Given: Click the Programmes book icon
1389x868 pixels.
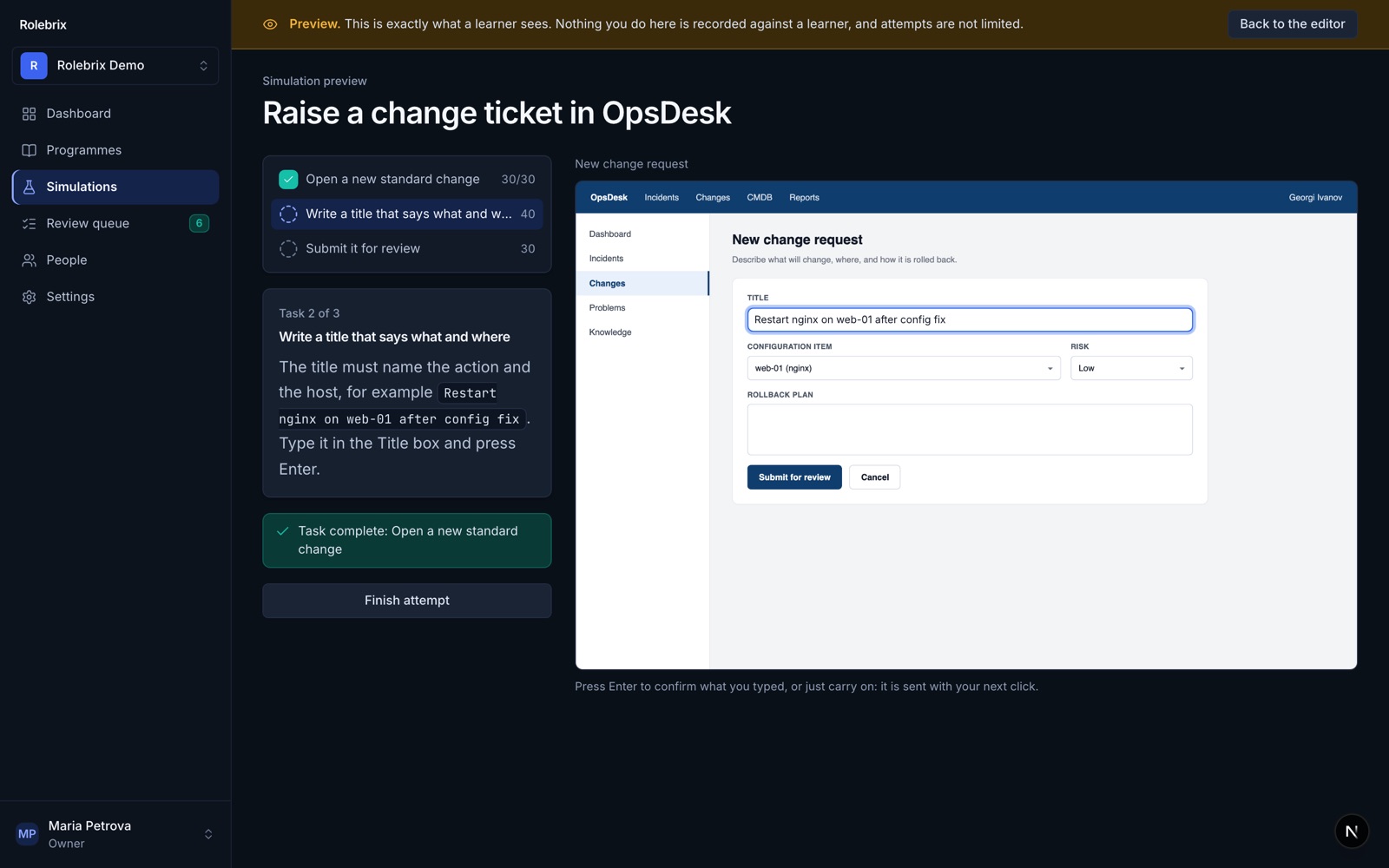Looking at the screenshot, I should 29,150.
